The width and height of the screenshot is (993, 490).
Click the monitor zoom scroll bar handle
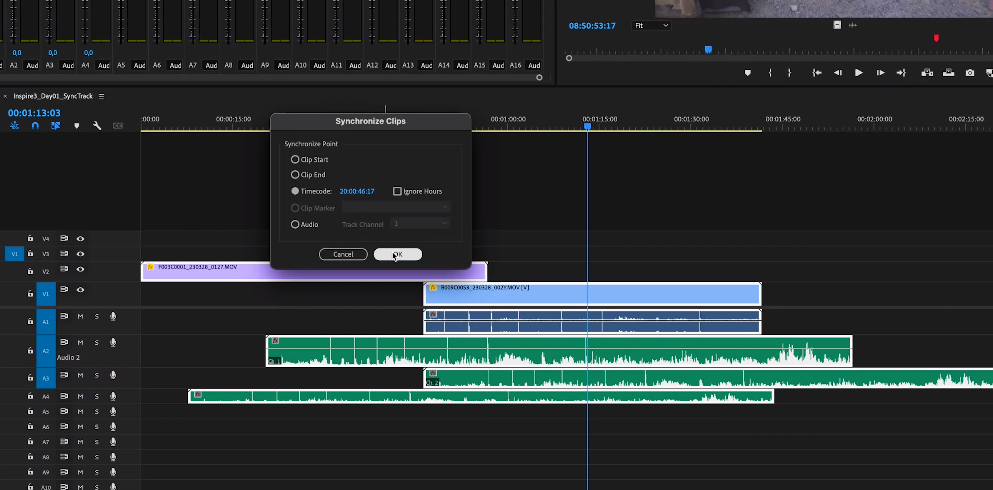click(x=569, y=58)
